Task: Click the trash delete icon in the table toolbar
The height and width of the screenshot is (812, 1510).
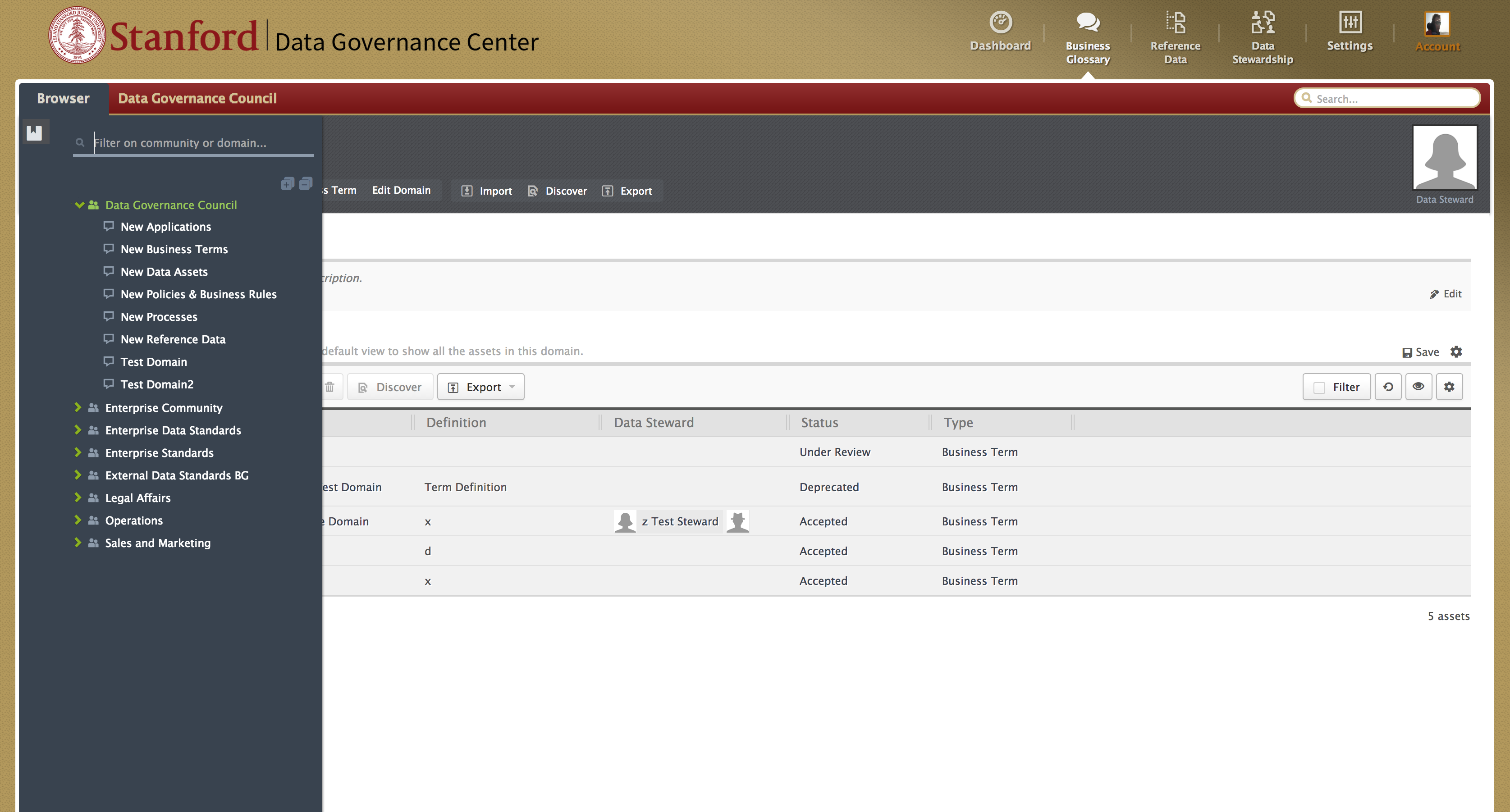Action: click(x=330, y=387)
